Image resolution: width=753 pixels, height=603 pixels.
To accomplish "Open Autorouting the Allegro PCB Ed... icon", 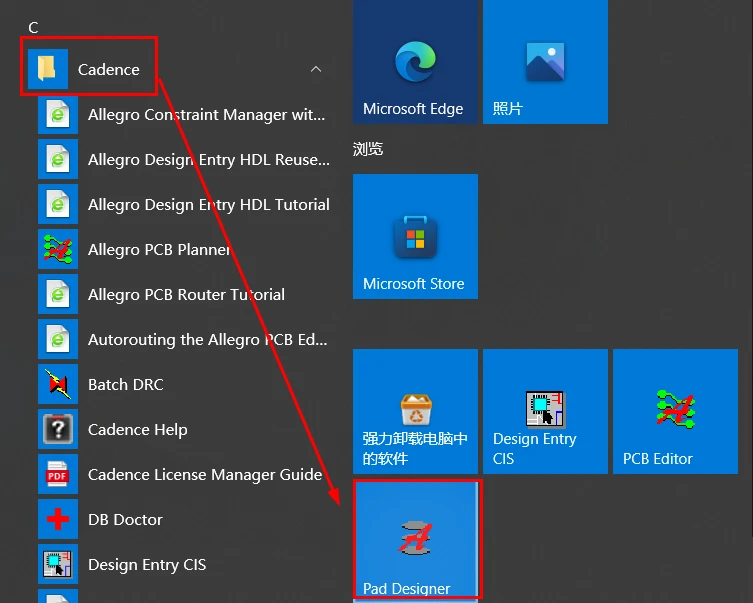I will pos(58,339).
